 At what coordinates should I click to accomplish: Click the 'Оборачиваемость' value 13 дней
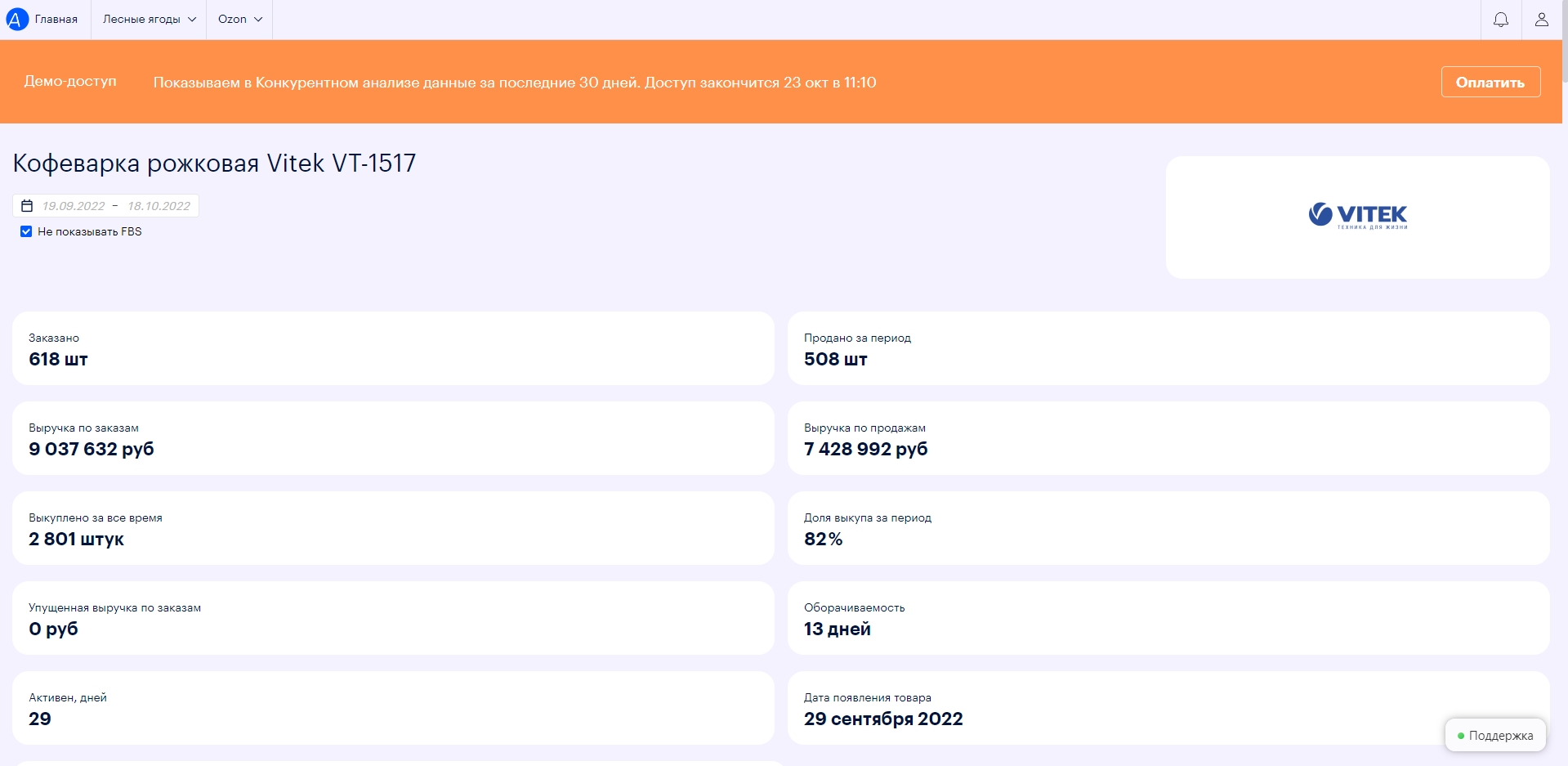pyautogui.click(x=838, y=629)
